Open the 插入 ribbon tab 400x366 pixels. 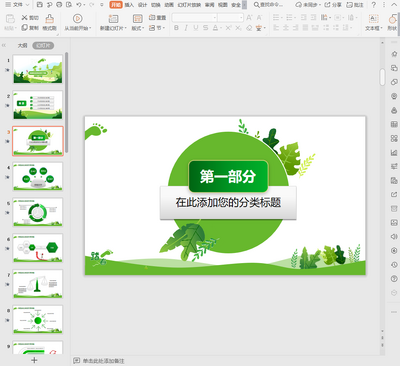point(129,5)
